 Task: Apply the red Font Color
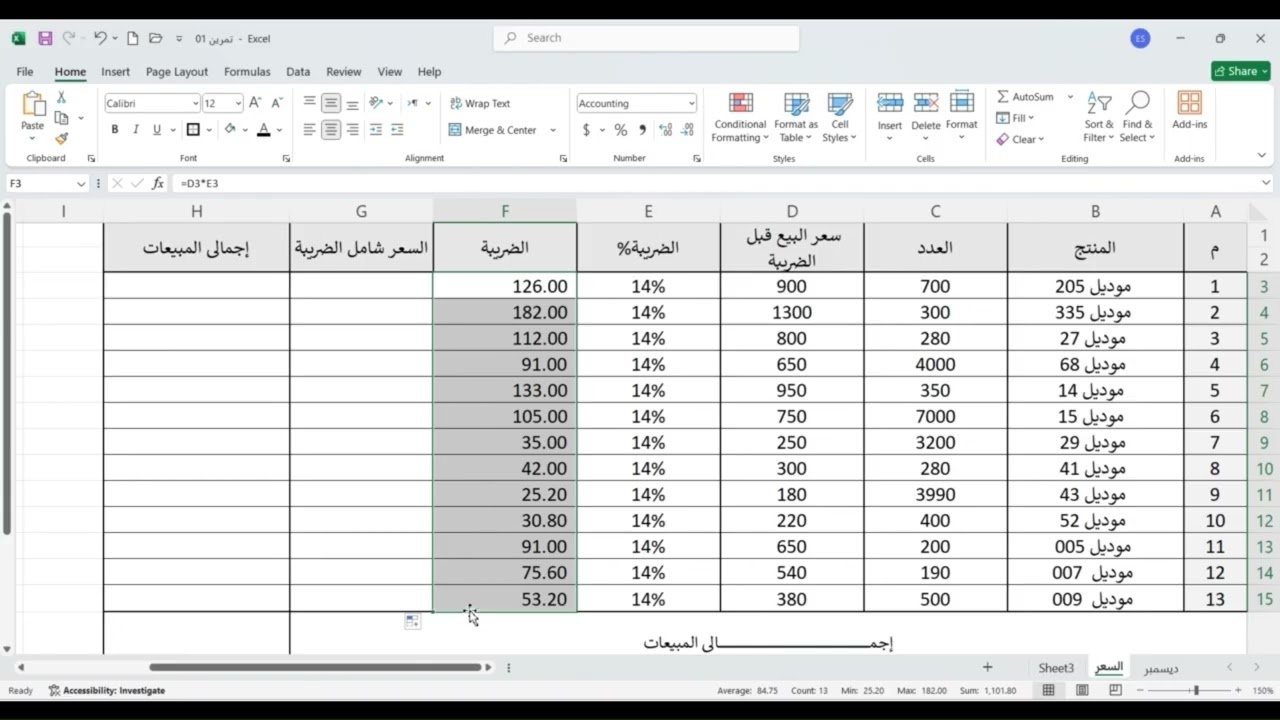264,130
